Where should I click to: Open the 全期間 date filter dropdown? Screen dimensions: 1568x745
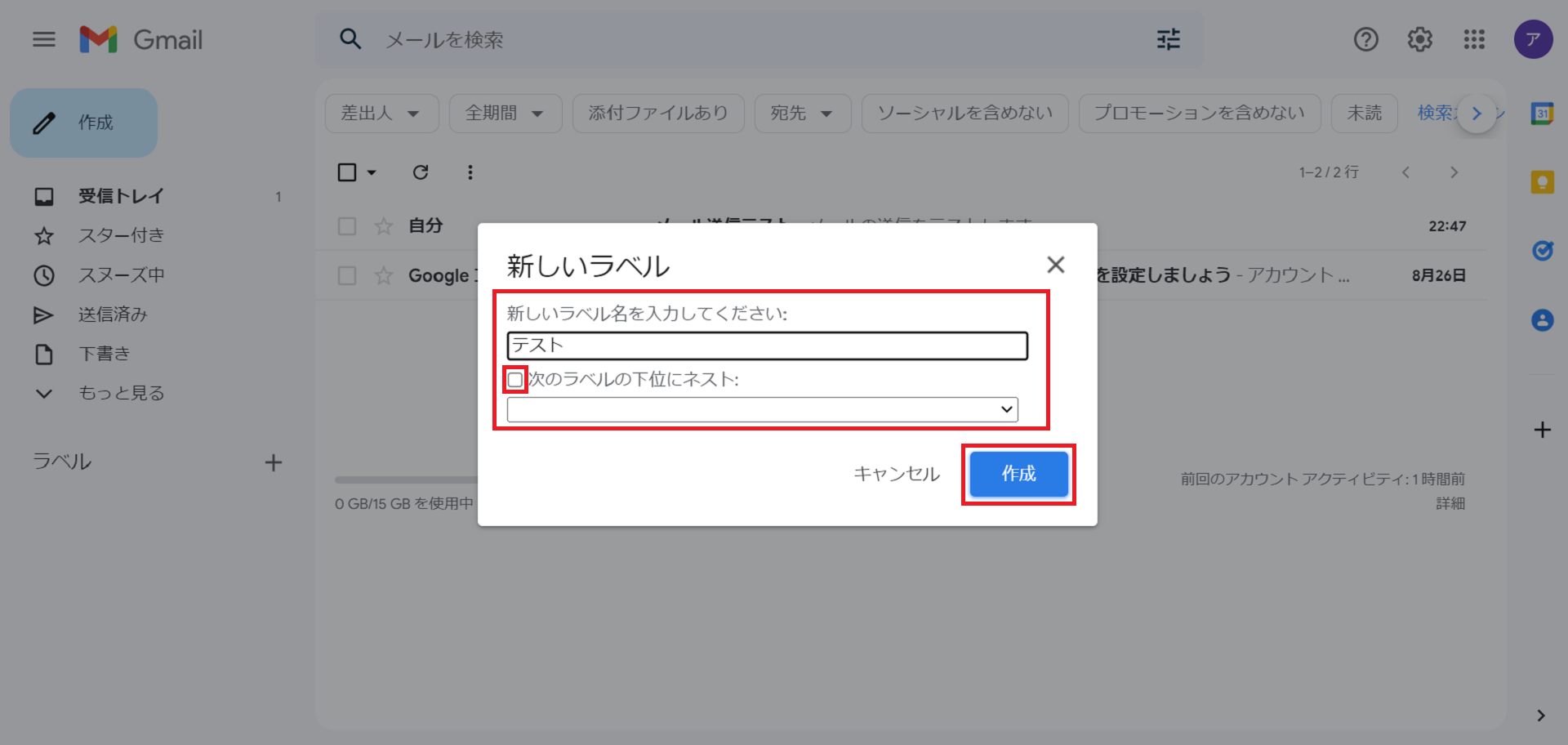point(505,114)
